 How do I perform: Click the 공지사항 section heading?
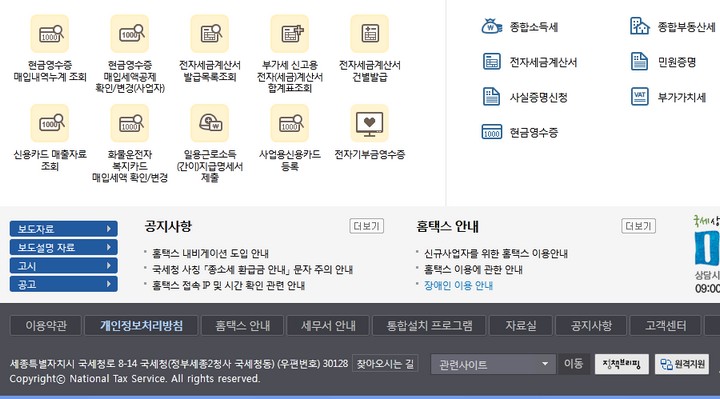tap(168, 226)
